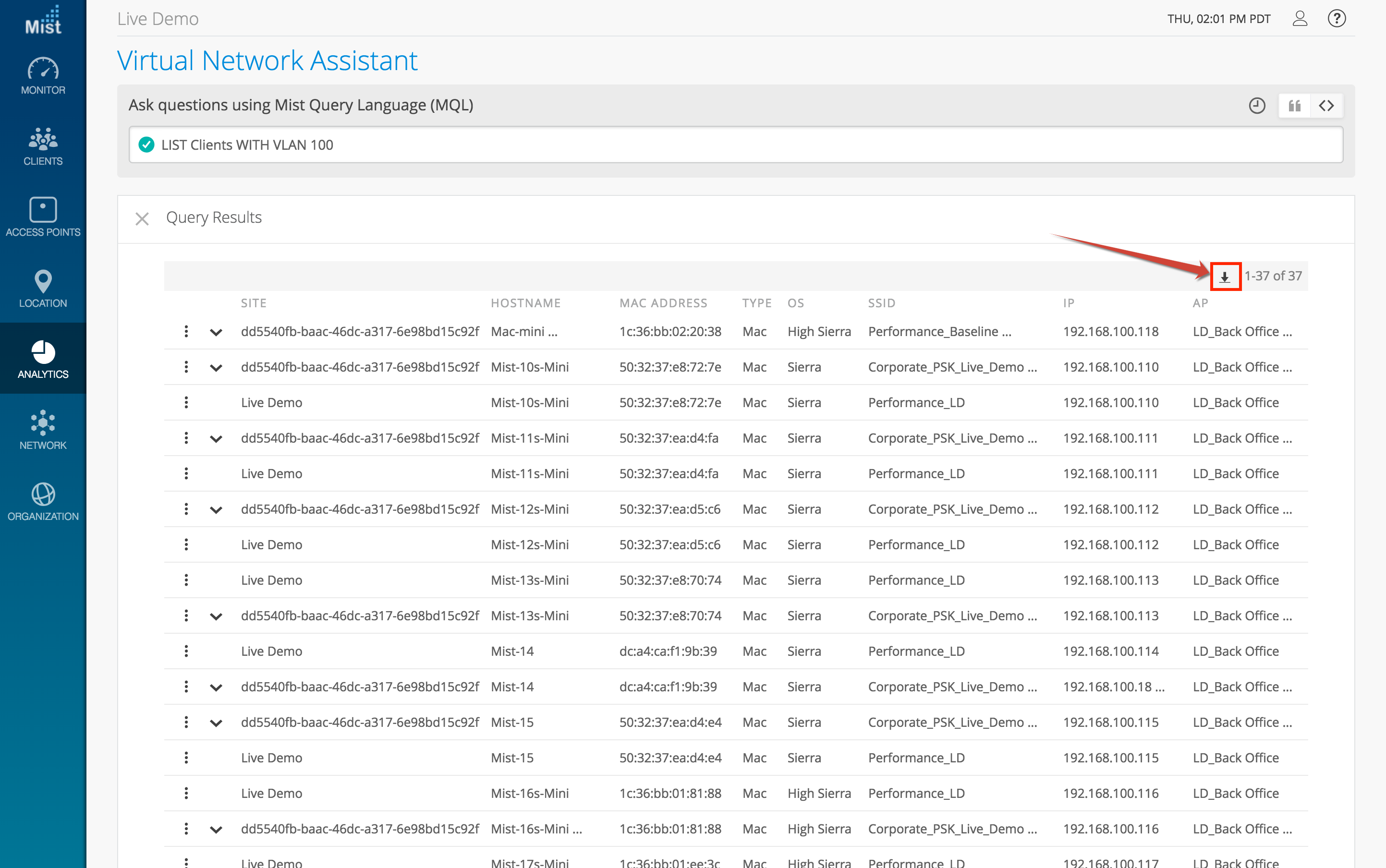
Task: Click the download results arrow icon
Action: (1225, 277)
